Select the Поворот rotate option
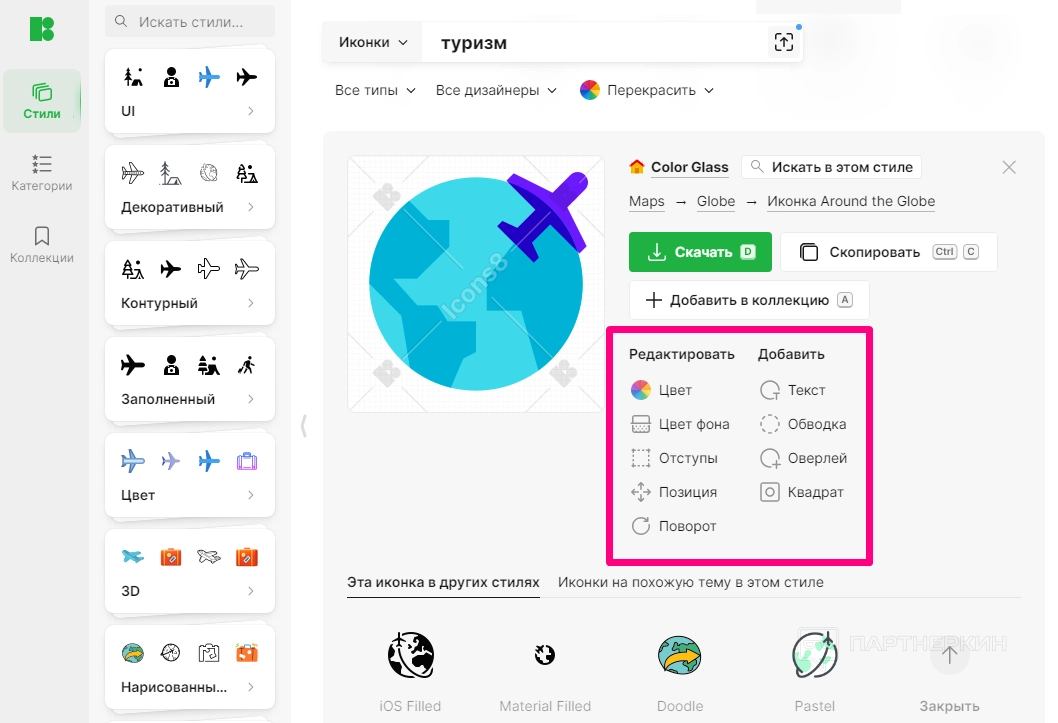Viewport: 1058px width, 723px height. pyautogui.click(x=673, y=526)
